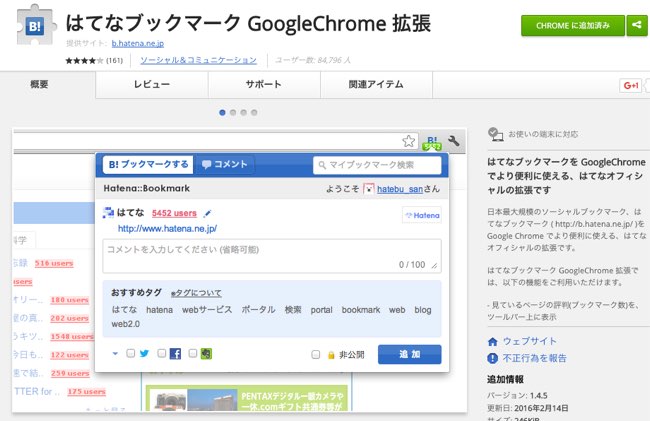The height and width of the screenshot is (421, 650).
Task: Click the webサービス suggested tag
Action: (x=207, y=310)
